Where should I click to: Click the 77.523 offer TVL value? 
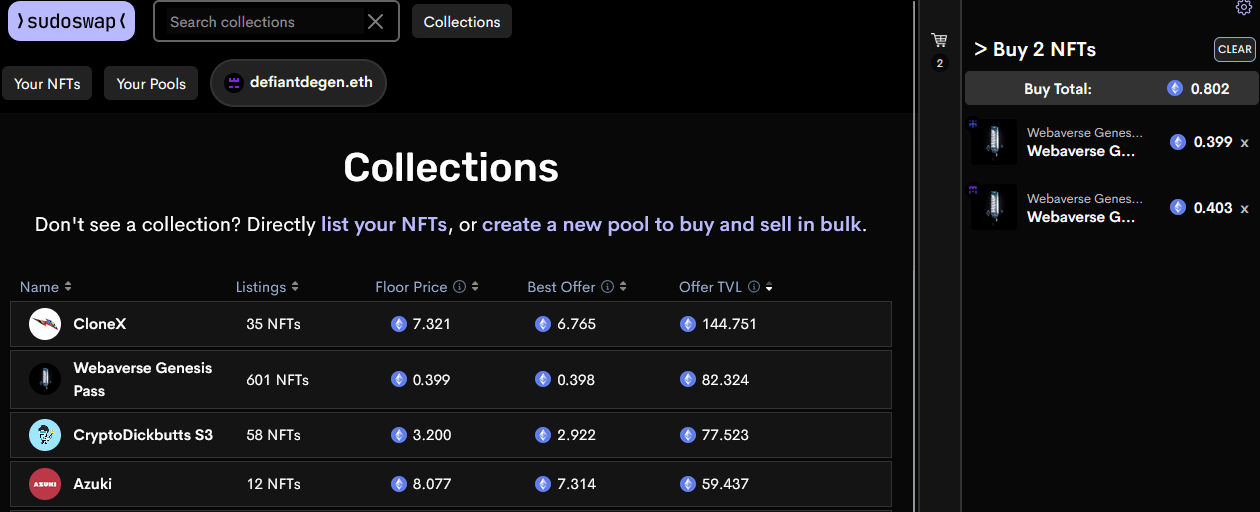click(x=725, y=435)
